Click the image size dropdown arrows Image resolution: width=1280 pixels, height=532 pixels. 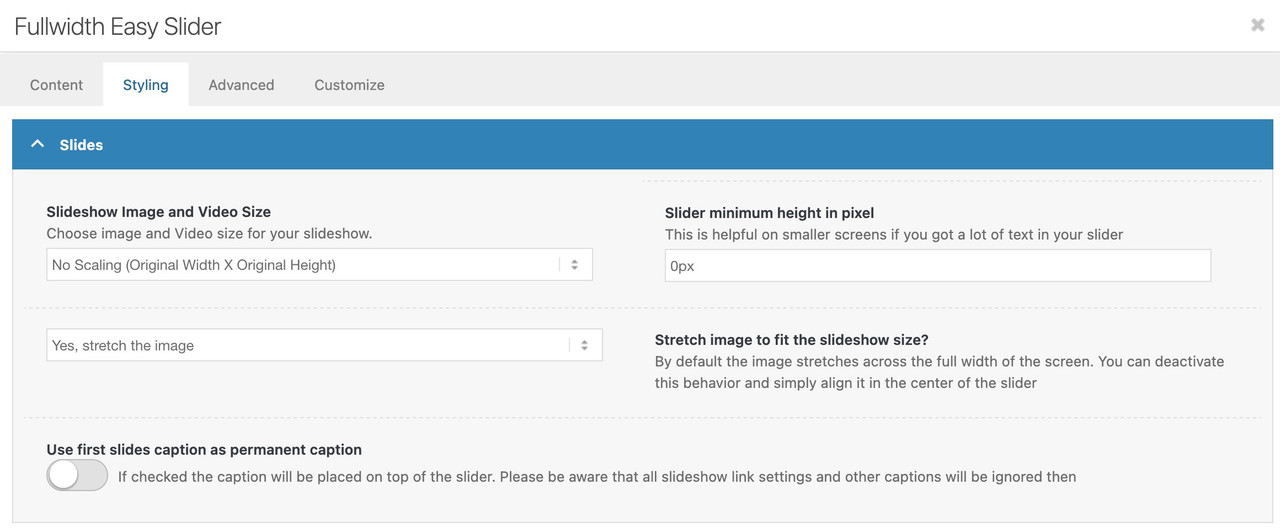[x=574, y=265]
